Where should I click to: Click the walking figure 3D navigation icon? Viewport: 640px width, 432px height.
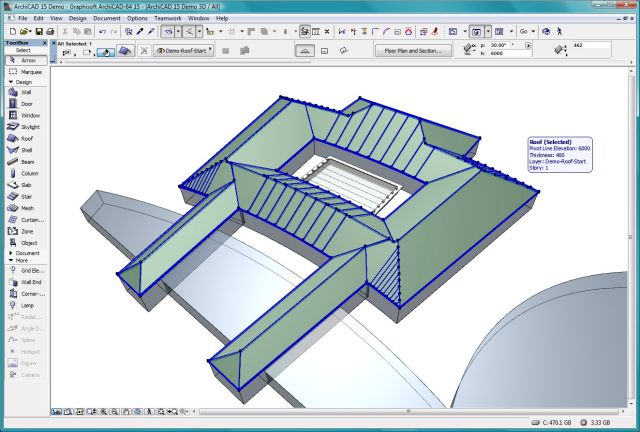coord(559,31)
